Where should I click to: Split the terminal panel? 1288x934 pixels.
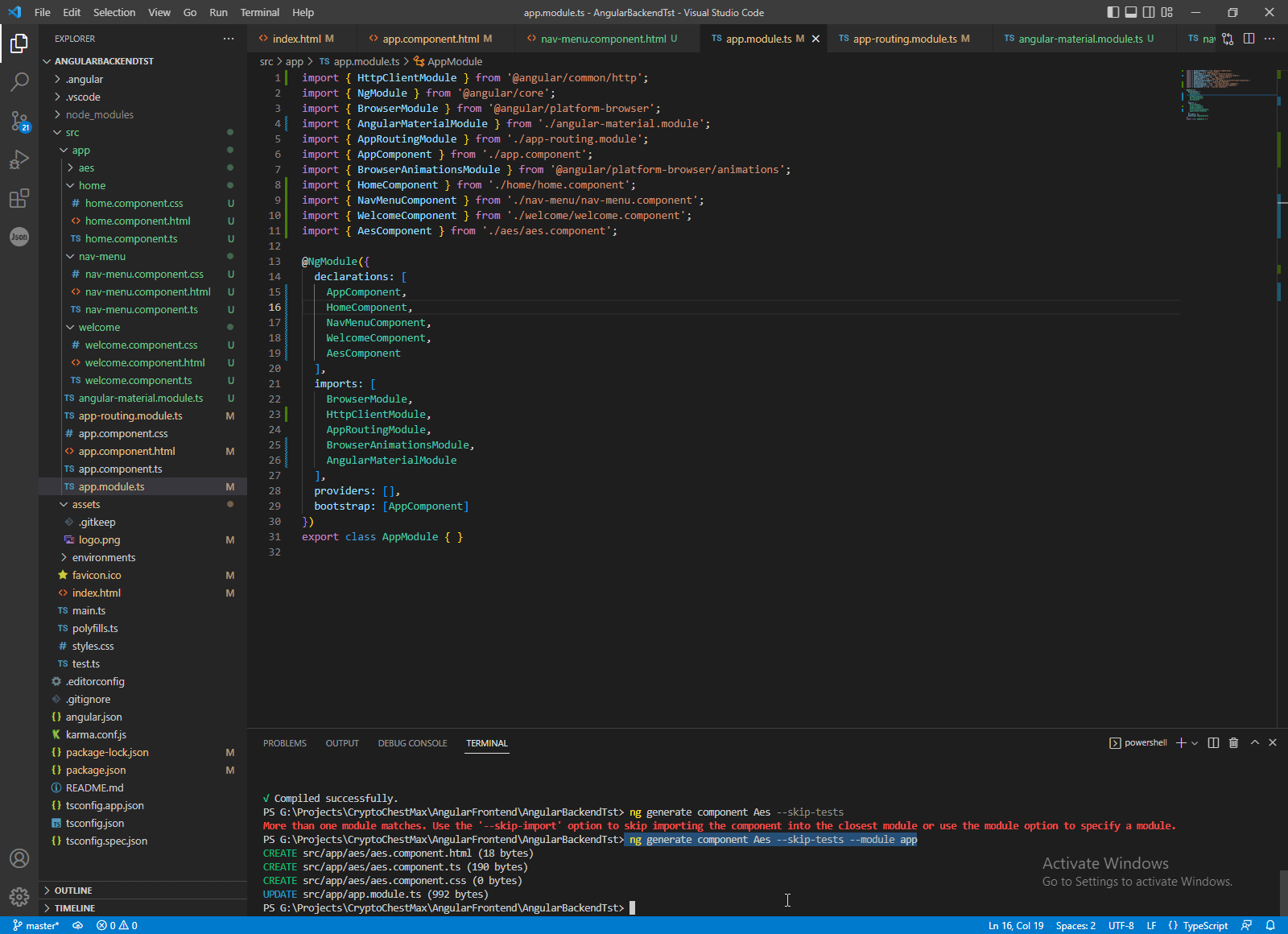pos(1213,743)
